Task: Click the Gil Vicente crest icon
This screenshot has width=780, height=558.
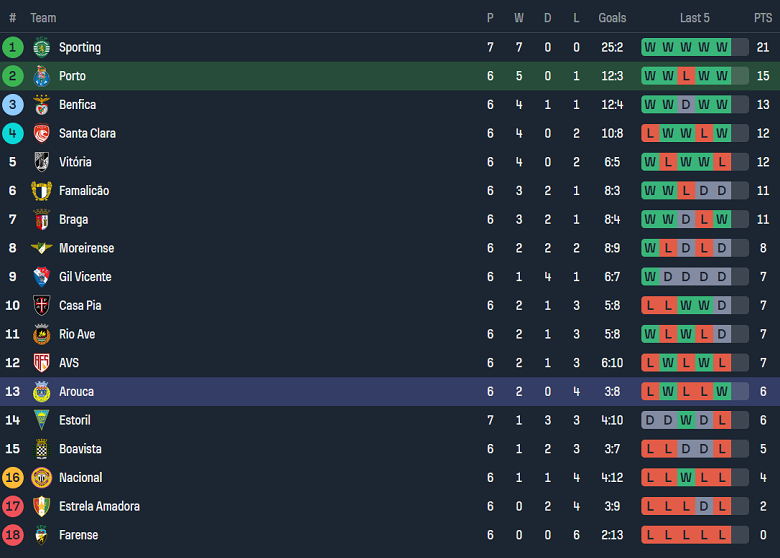Action: pyautogui.click(x=41, y=277)
